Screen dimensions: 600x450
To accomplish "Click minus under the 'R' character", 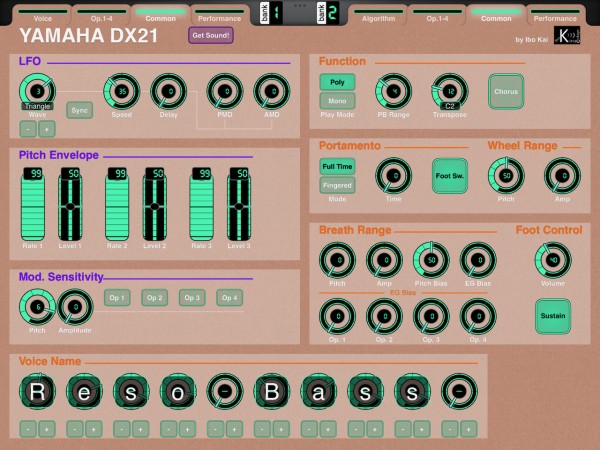I will 28,429.
